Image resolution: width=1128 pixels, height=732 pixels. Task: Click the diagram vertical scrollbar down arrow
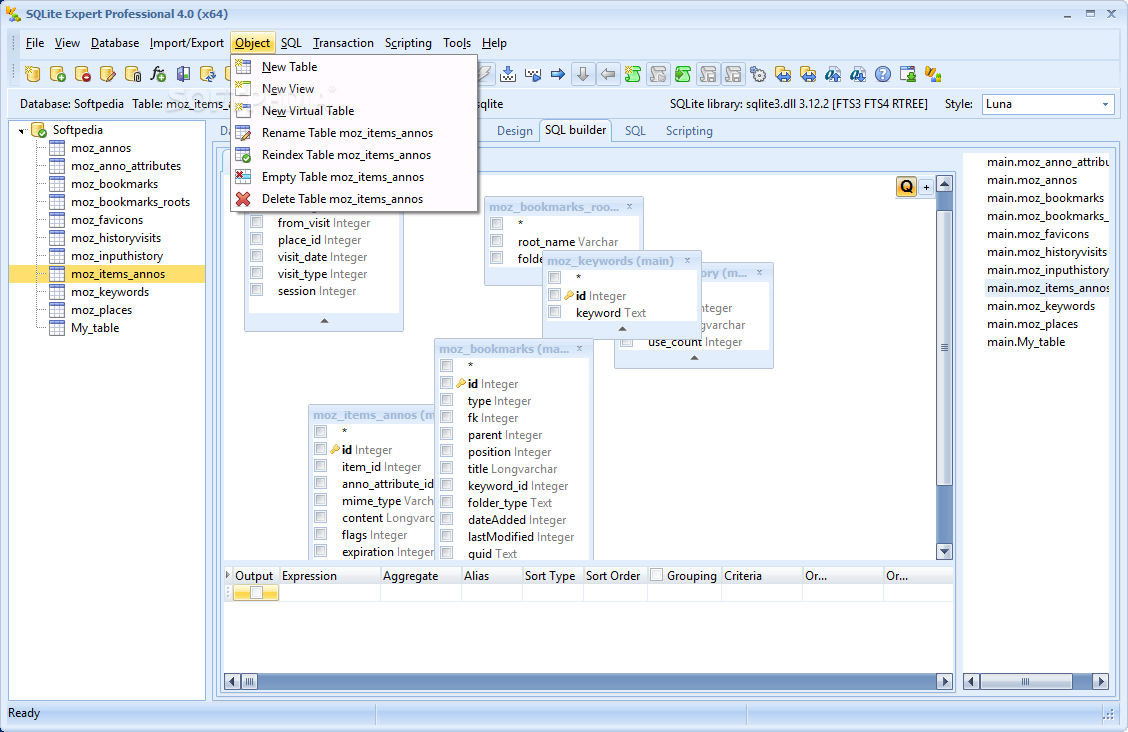click(945, 552)
